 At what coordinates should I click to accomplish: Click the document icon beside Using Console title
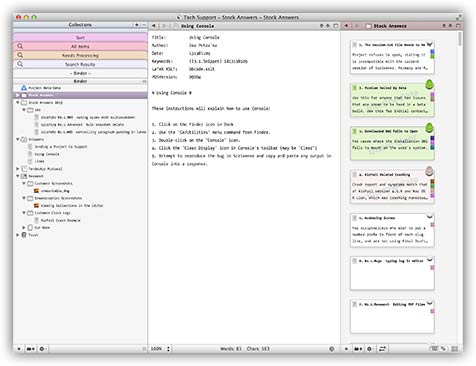point(176,26)
